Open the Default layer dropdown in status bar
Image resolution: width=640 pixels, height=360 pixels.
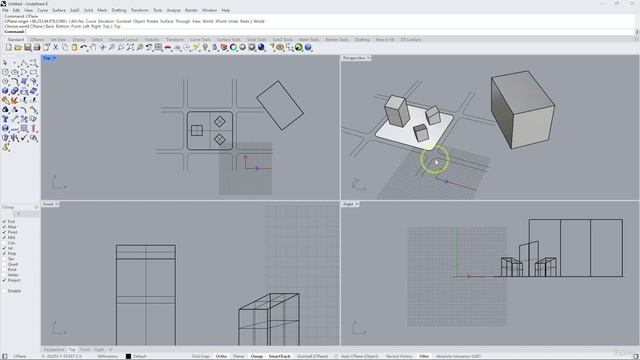(x=140, y=356)
